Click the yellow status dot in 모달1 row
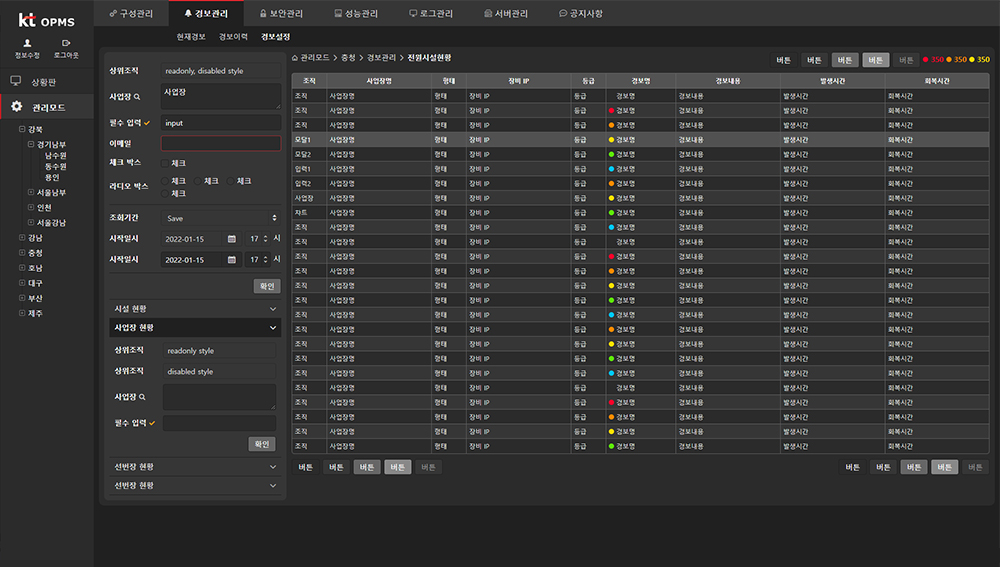Screen dimensions: 1000x567 [x=612, y=140]
